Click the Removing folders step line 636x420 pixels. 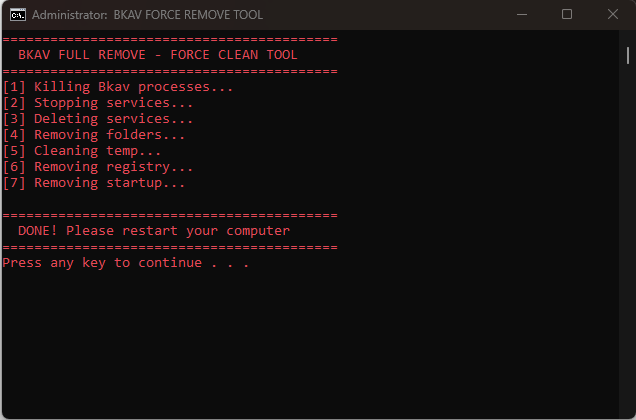click(94, 135)
